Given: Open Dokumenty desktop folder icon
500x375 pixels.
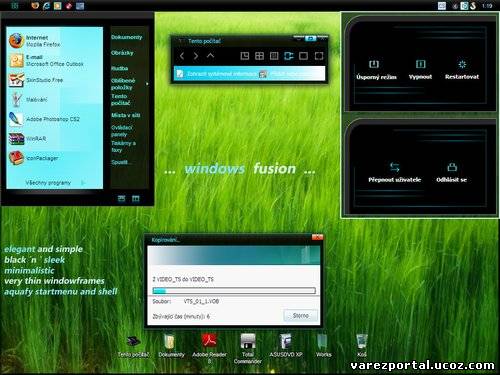Looking at the screenshot, I should coord(171,346).
